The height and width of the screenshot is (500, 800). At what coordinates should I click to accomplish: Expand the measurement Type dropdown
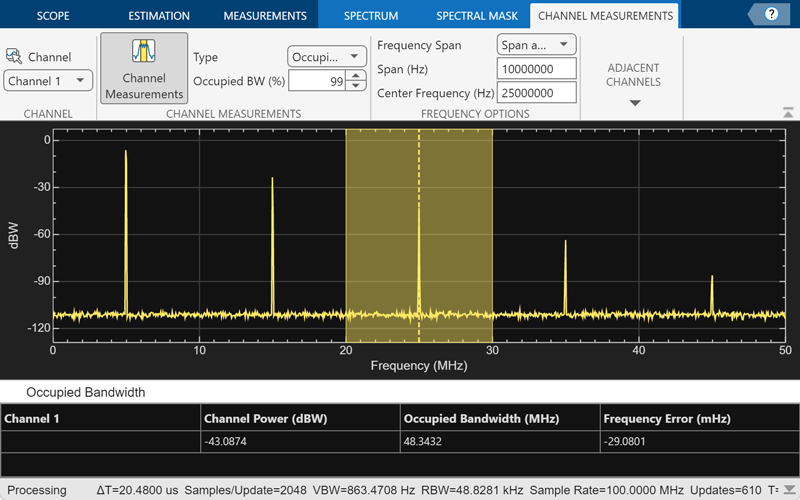coord(327,57)
